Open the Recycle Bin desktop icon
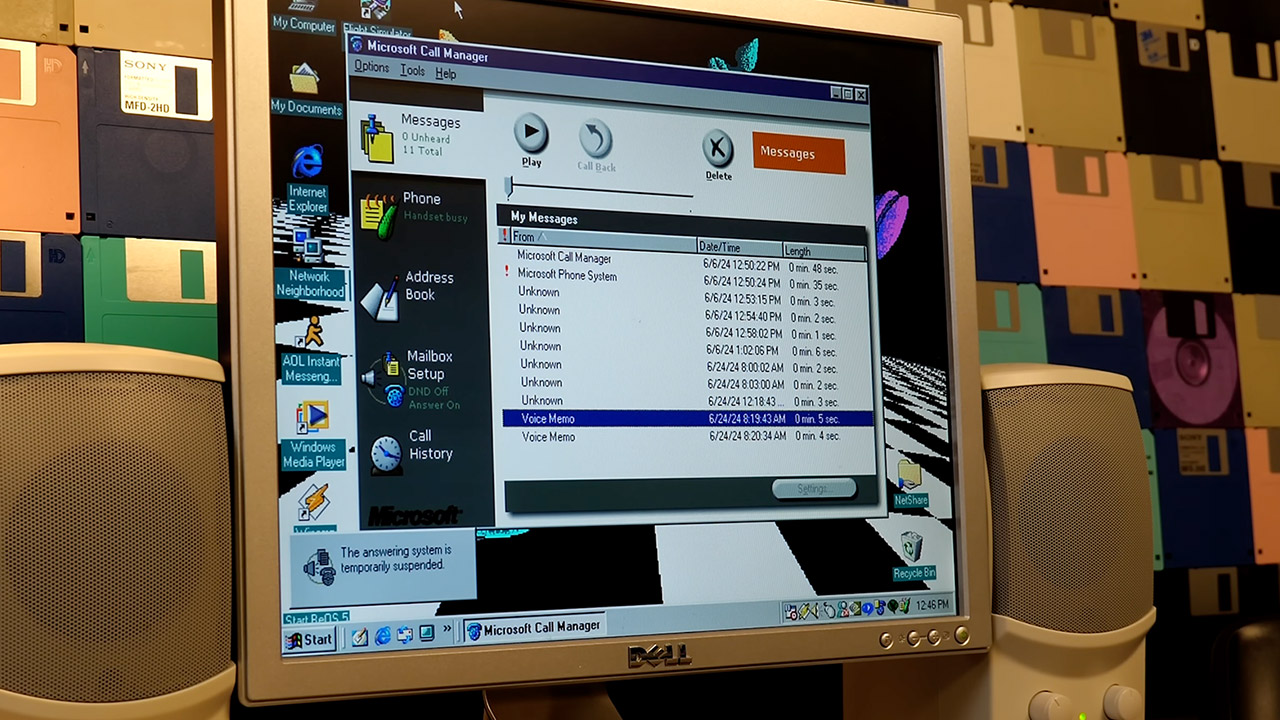This screenshot has height=720, width=1280. click(x=912, y=554)
